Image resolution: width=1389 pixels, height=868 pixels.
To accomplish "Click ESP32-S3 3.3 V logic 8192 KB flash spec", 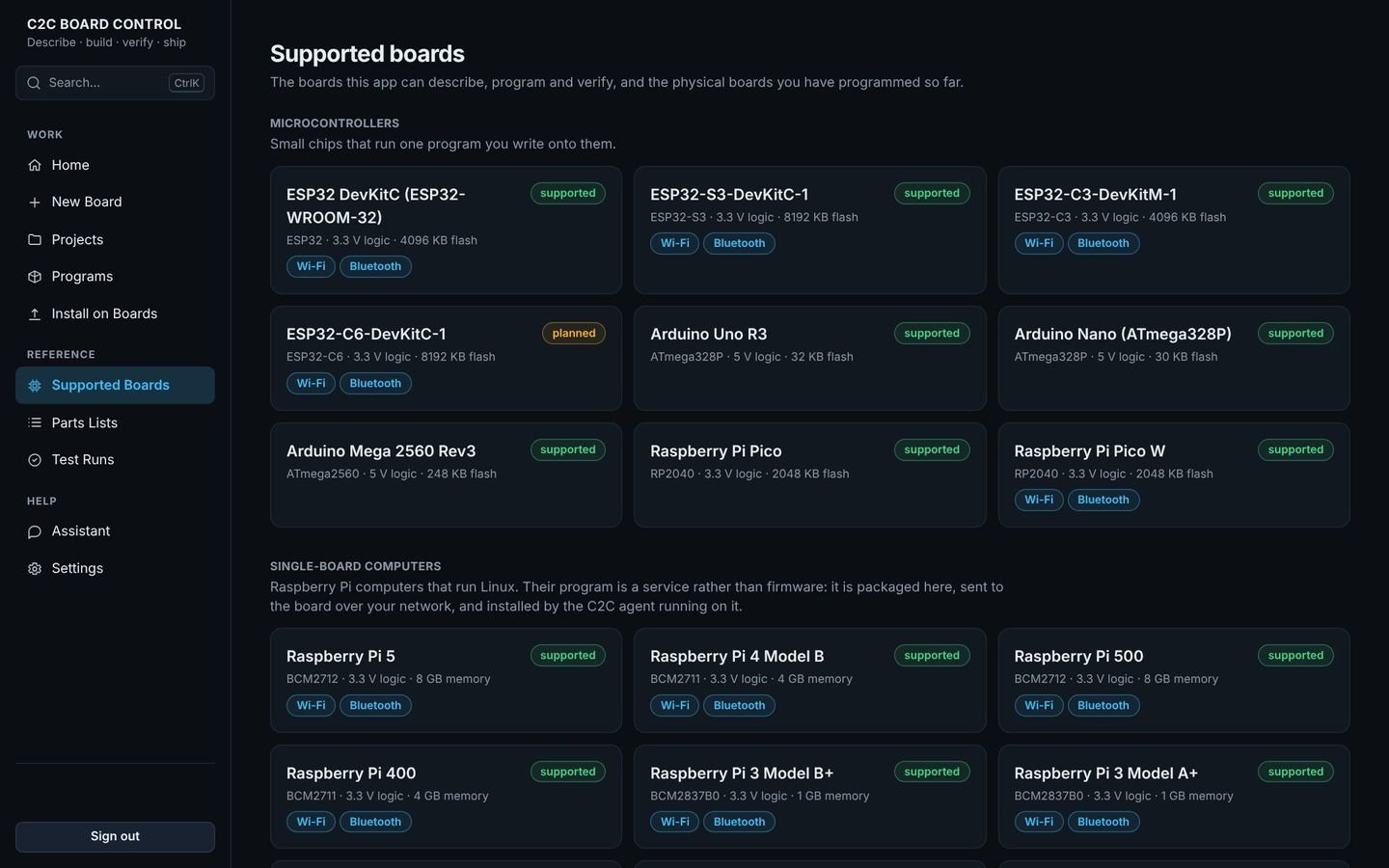I will (754, 217).
